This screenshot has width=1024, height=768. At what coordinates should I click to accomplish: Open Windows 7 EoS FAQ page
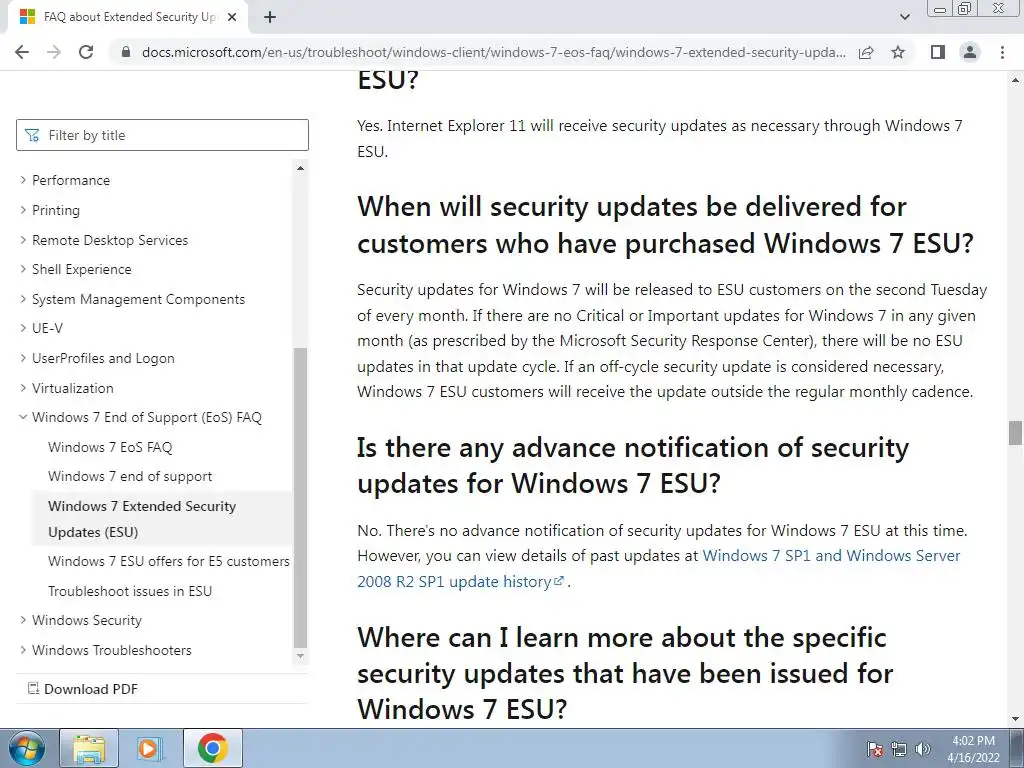coord(110,447)
